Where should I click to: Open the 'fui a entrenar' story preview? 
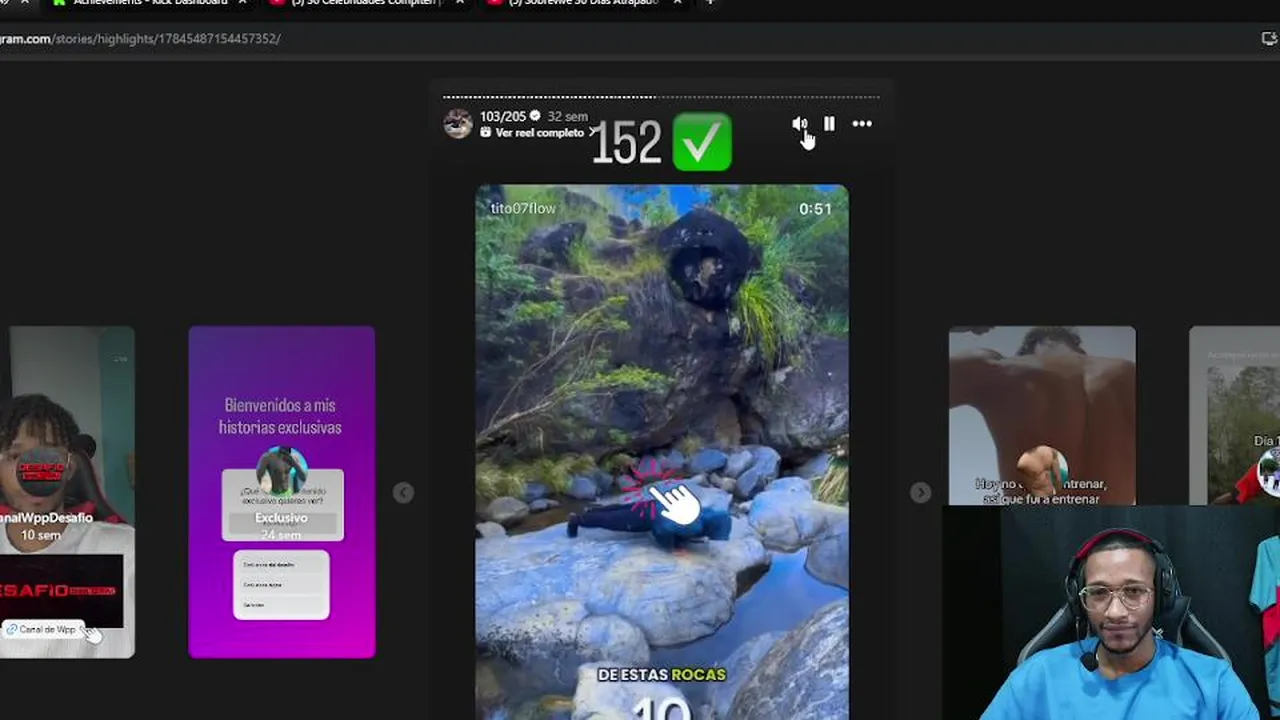(x=1042, y=415)
